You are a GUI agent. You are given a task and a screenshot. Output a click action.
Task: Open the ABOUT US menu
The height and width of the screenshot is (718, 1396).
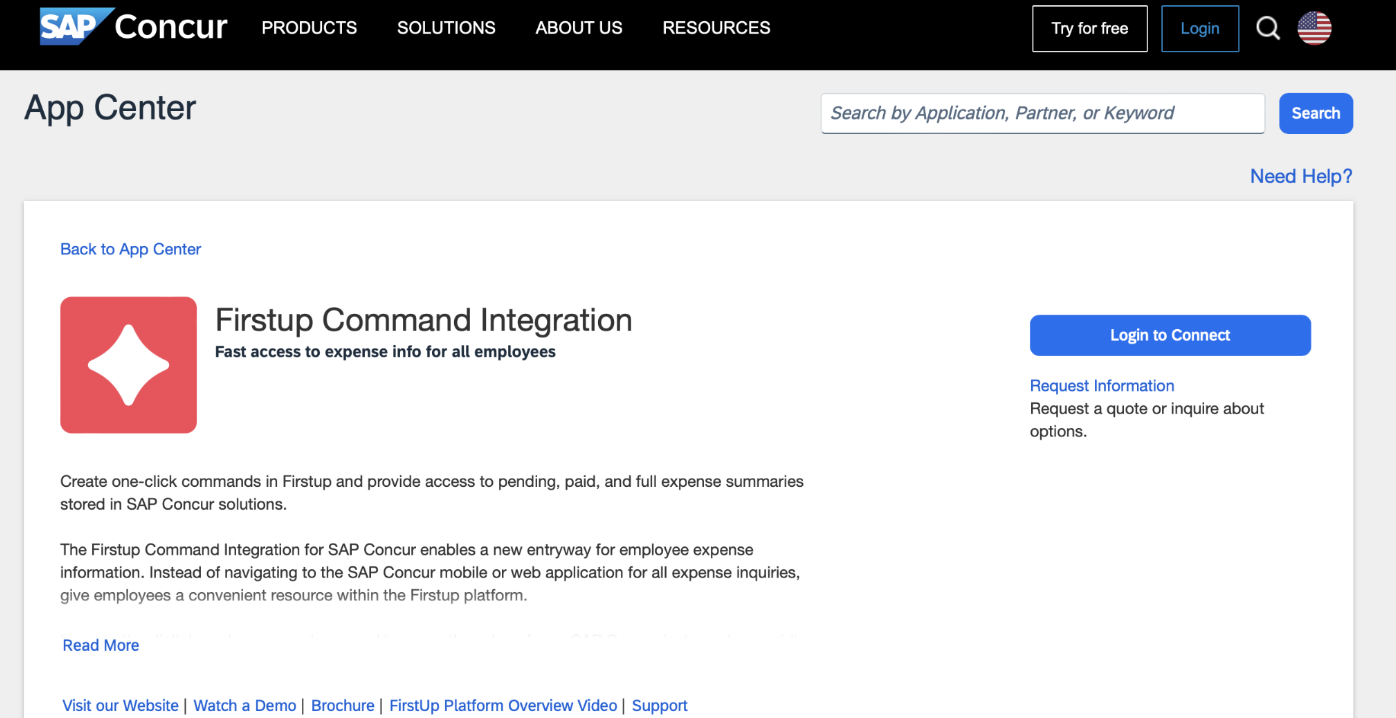point(579,28)
